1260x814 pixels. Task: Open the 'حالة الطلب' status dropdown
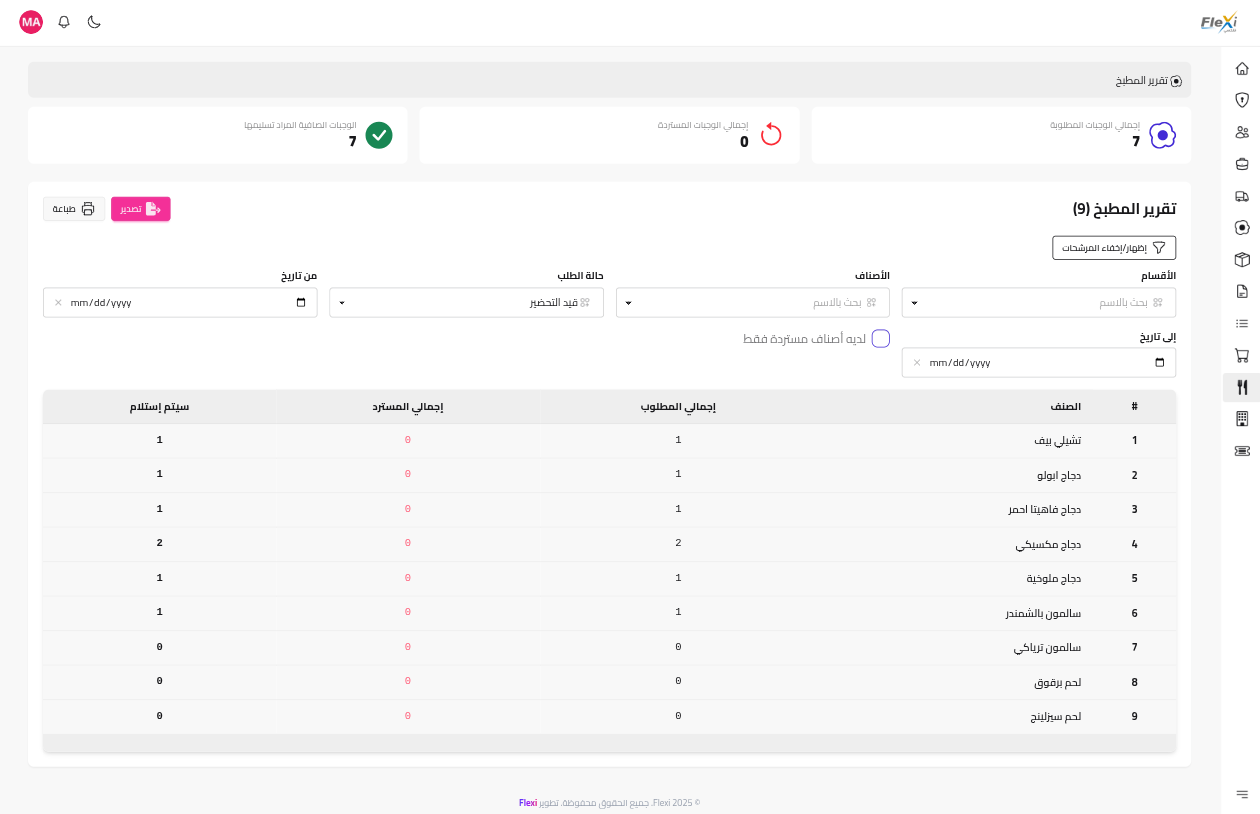[x=466, y=303]
